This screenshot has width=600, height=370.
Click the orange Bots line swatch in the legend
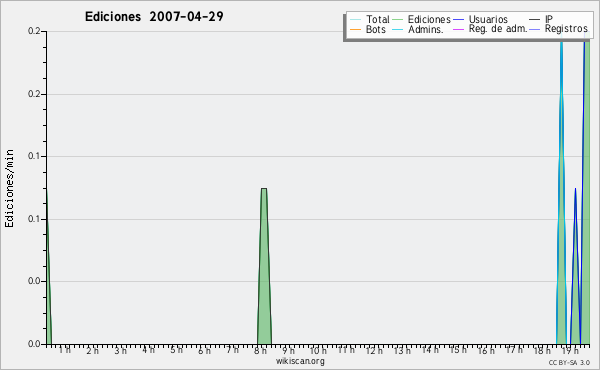coord(355,29)
